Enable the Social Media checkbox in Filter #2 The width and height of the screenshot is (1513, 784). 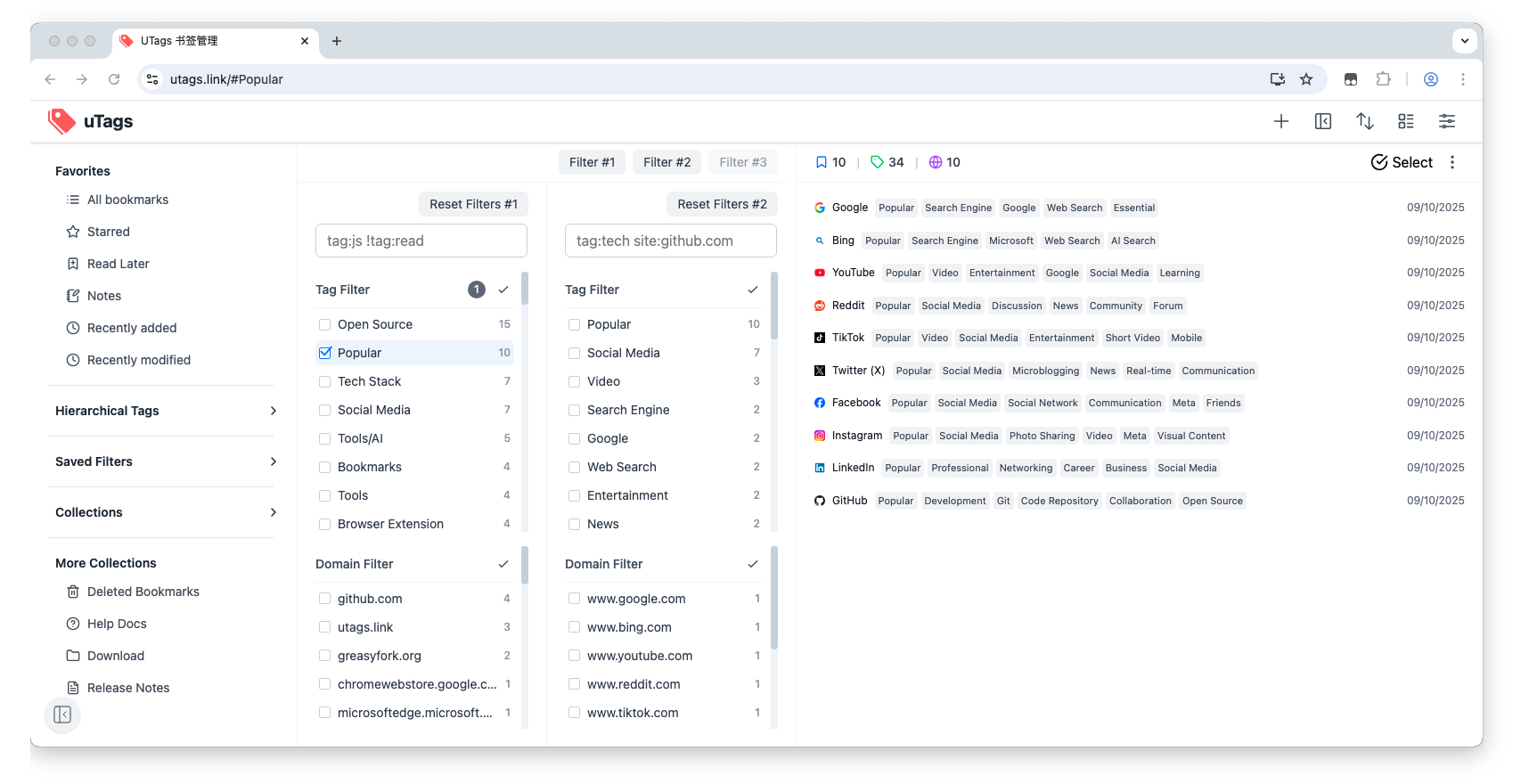[x=575, y=353]
